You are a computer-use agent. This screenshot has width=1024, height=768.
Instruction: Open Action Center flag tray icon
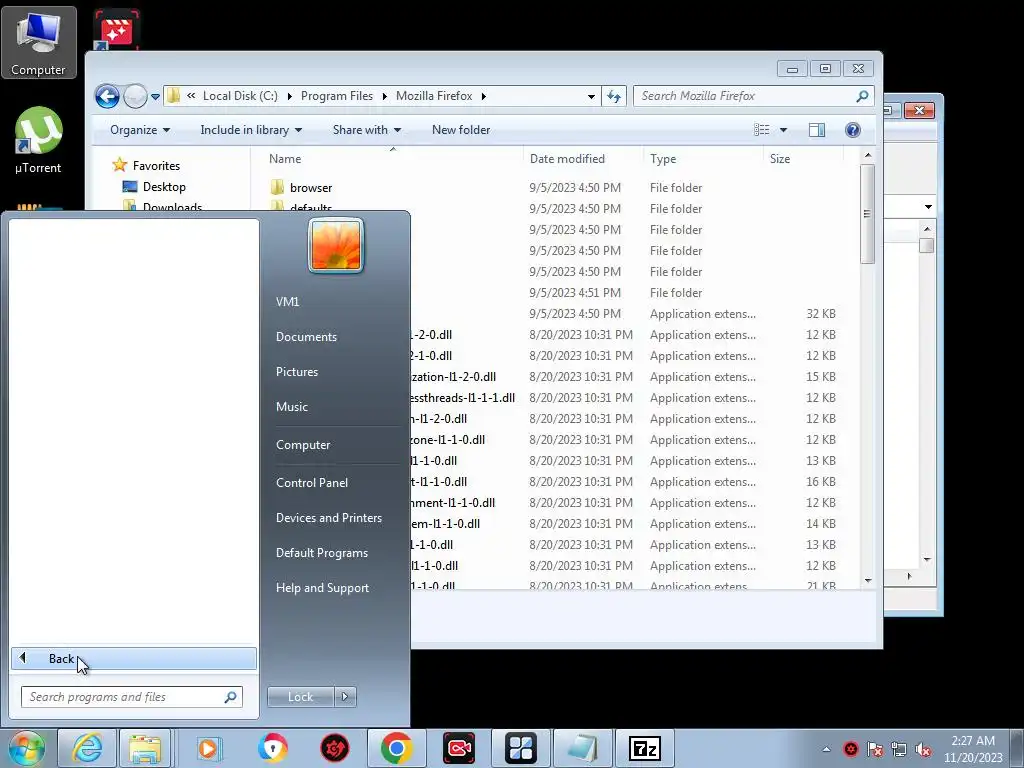tap(874, 749)
